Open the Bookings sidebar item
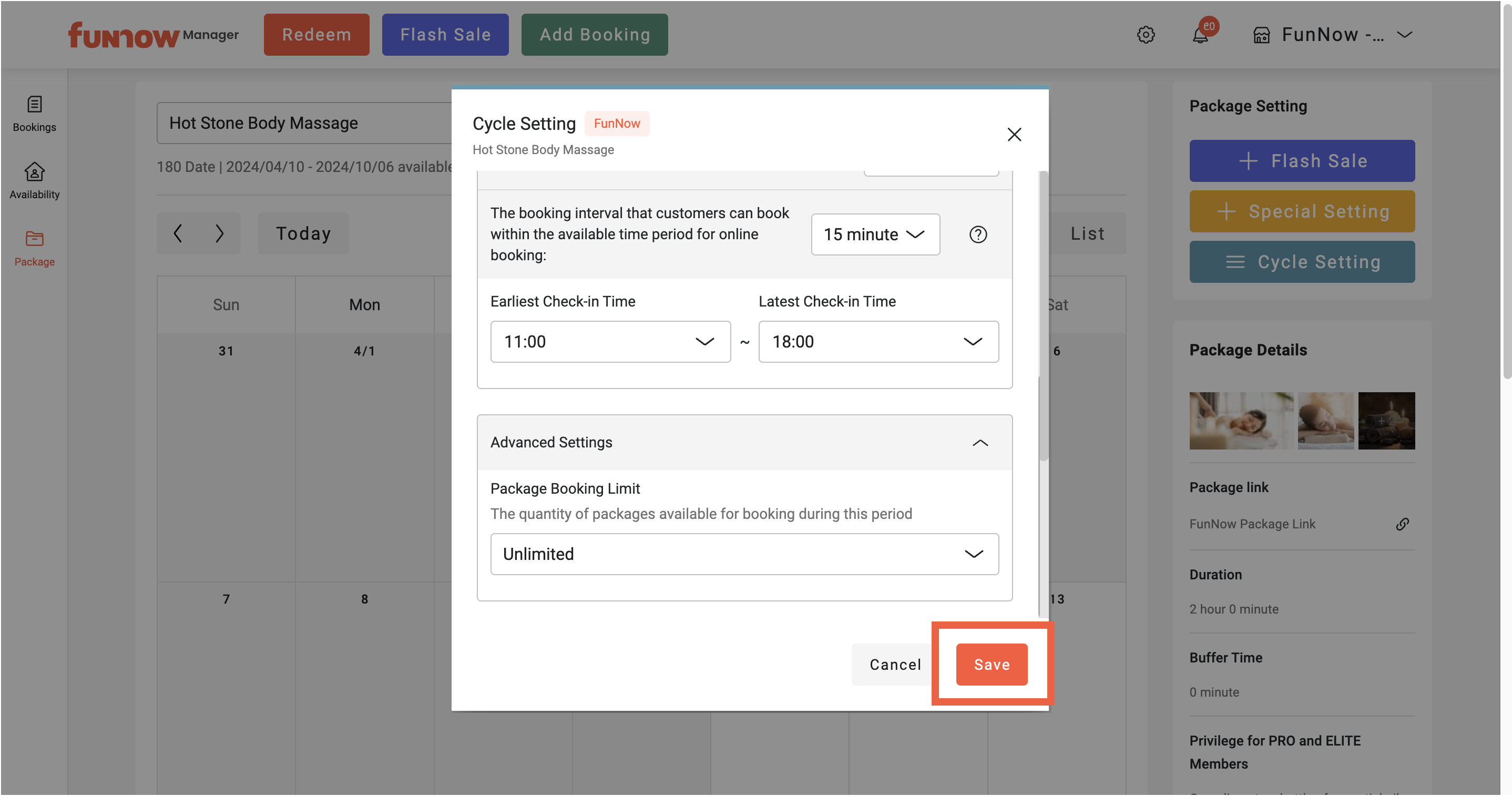This screenshot has height=796, width=1512. pos(34,115)
